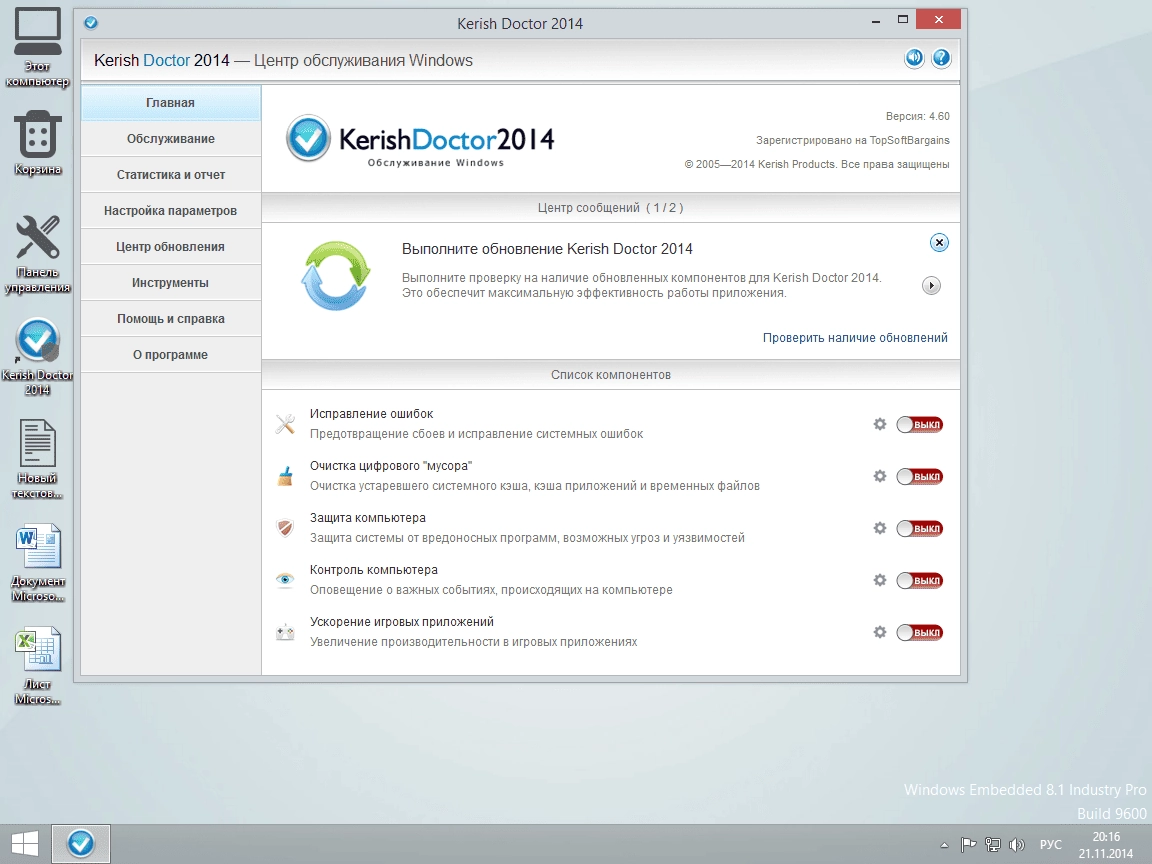Screen dimensions: 1152x864
Task: Click the green-blue update arrows icon
Action: coord(335,276)
